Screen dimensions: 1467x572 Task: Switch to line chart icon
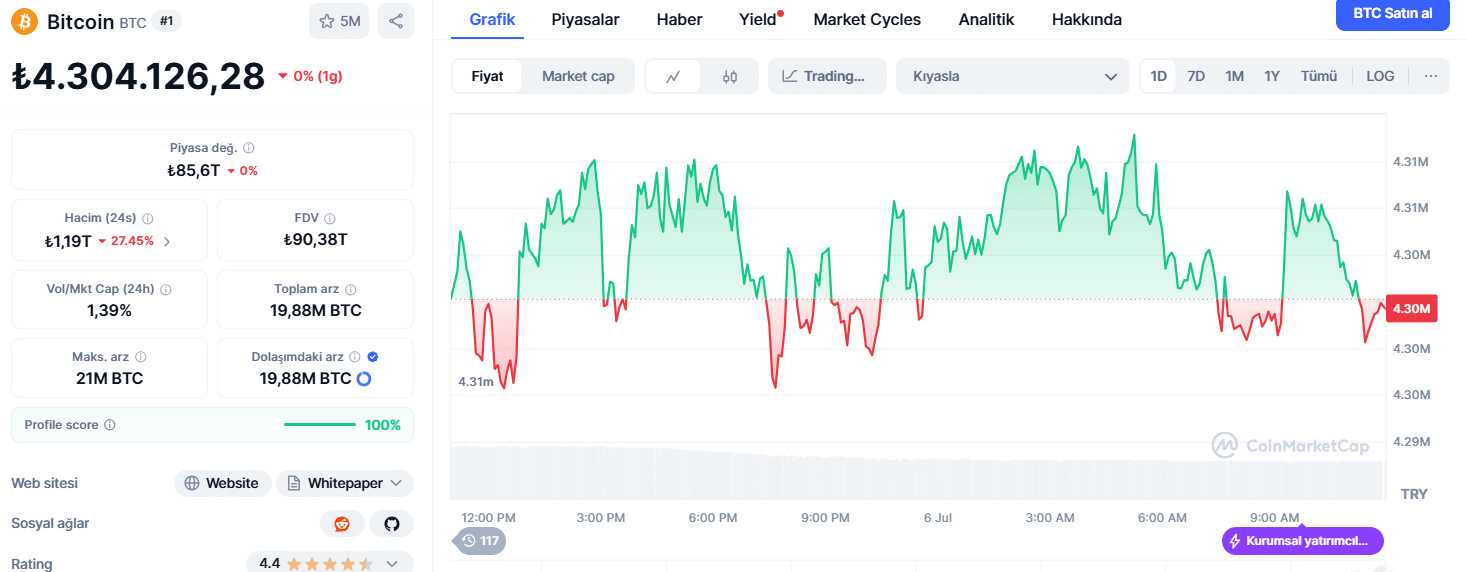[x=674, y=76]
